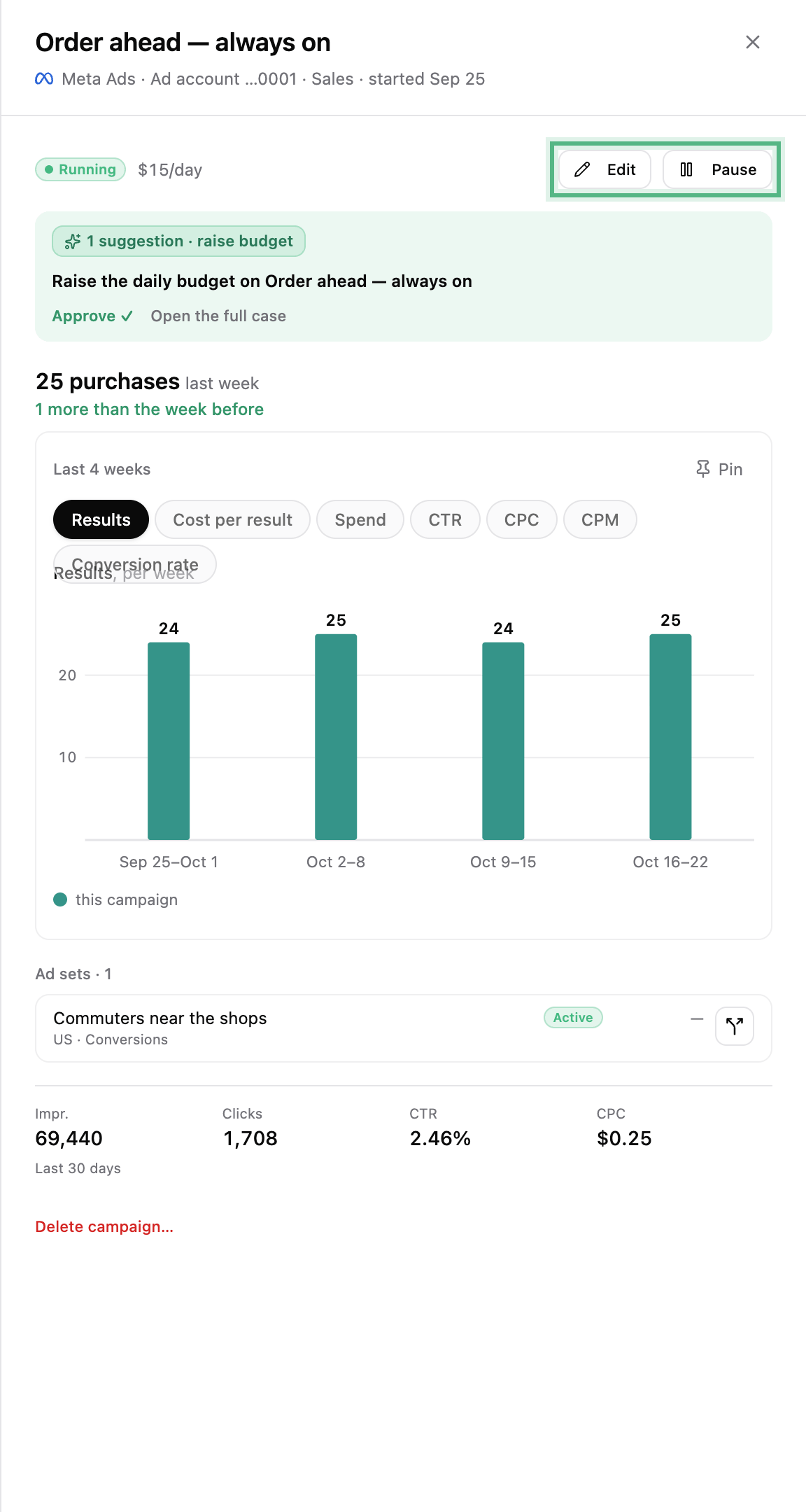Switch to the Conversion rate tab
The image size is (806, 1512).
[x=135, y=564]
